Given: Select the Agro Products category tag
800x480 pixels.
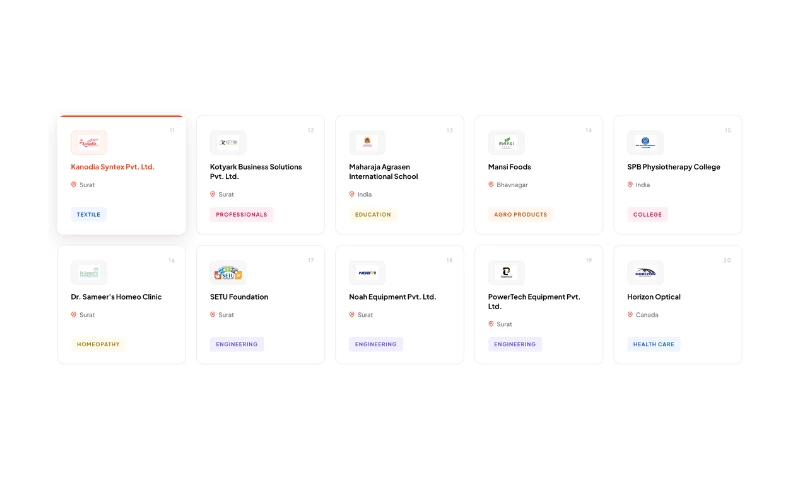Looking at the screenshot, I should coord(520,214).
